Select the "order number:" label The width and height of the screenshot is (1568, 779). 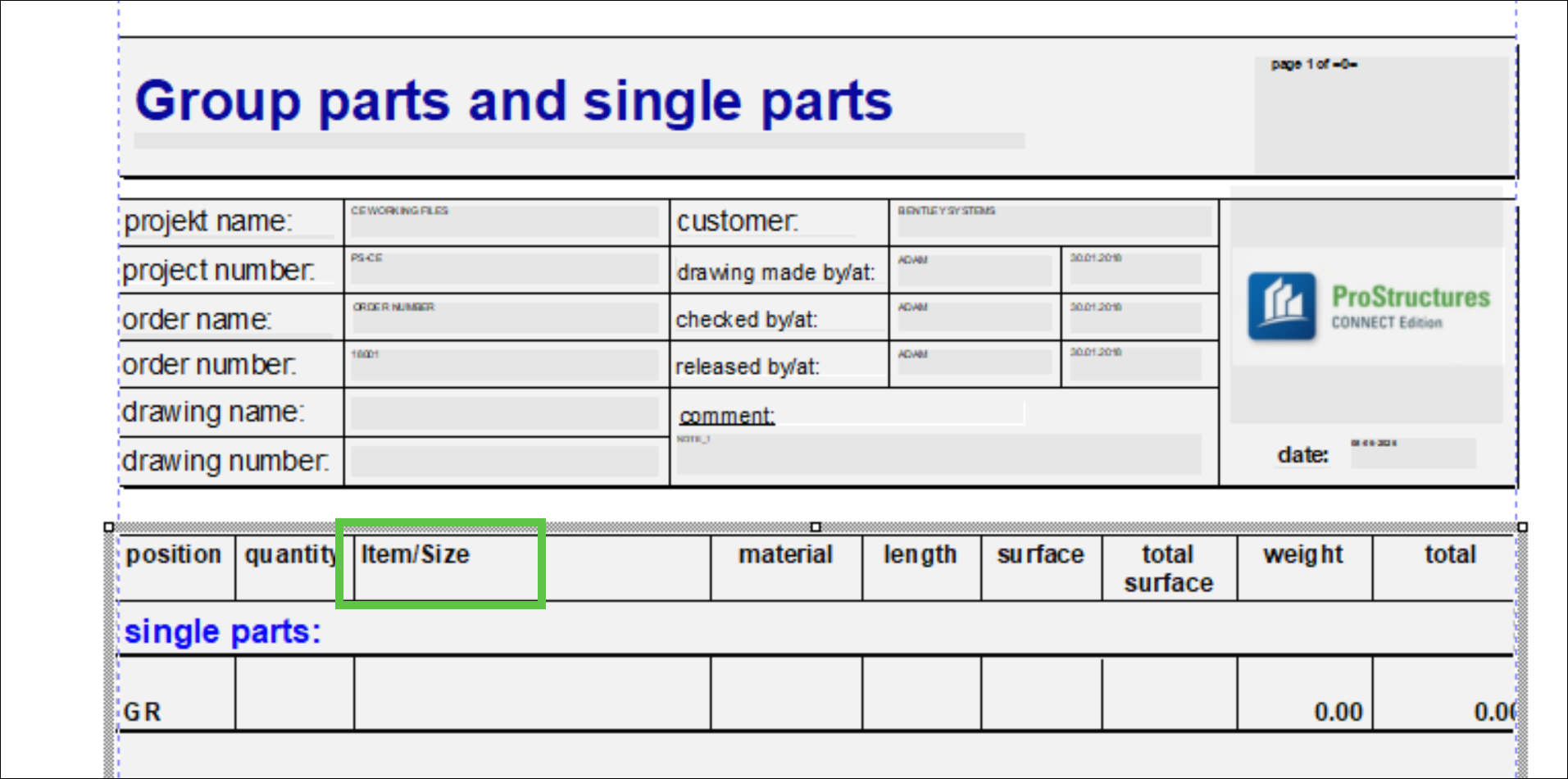(210, 364)
